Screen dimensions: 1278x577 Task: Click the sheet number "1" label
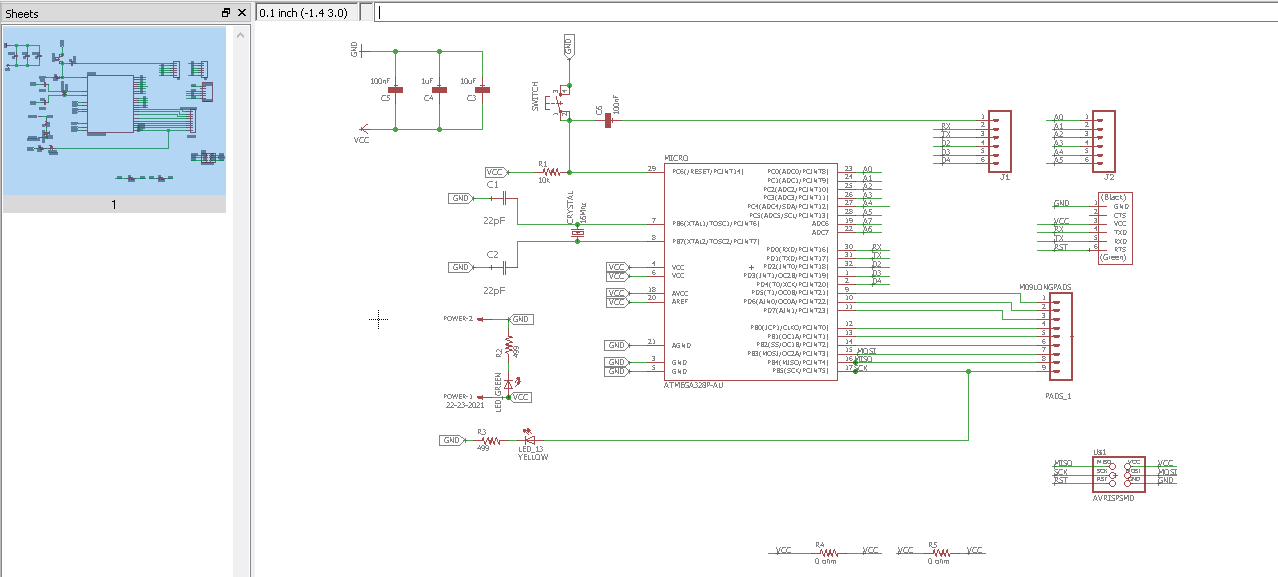pos(114,204)
